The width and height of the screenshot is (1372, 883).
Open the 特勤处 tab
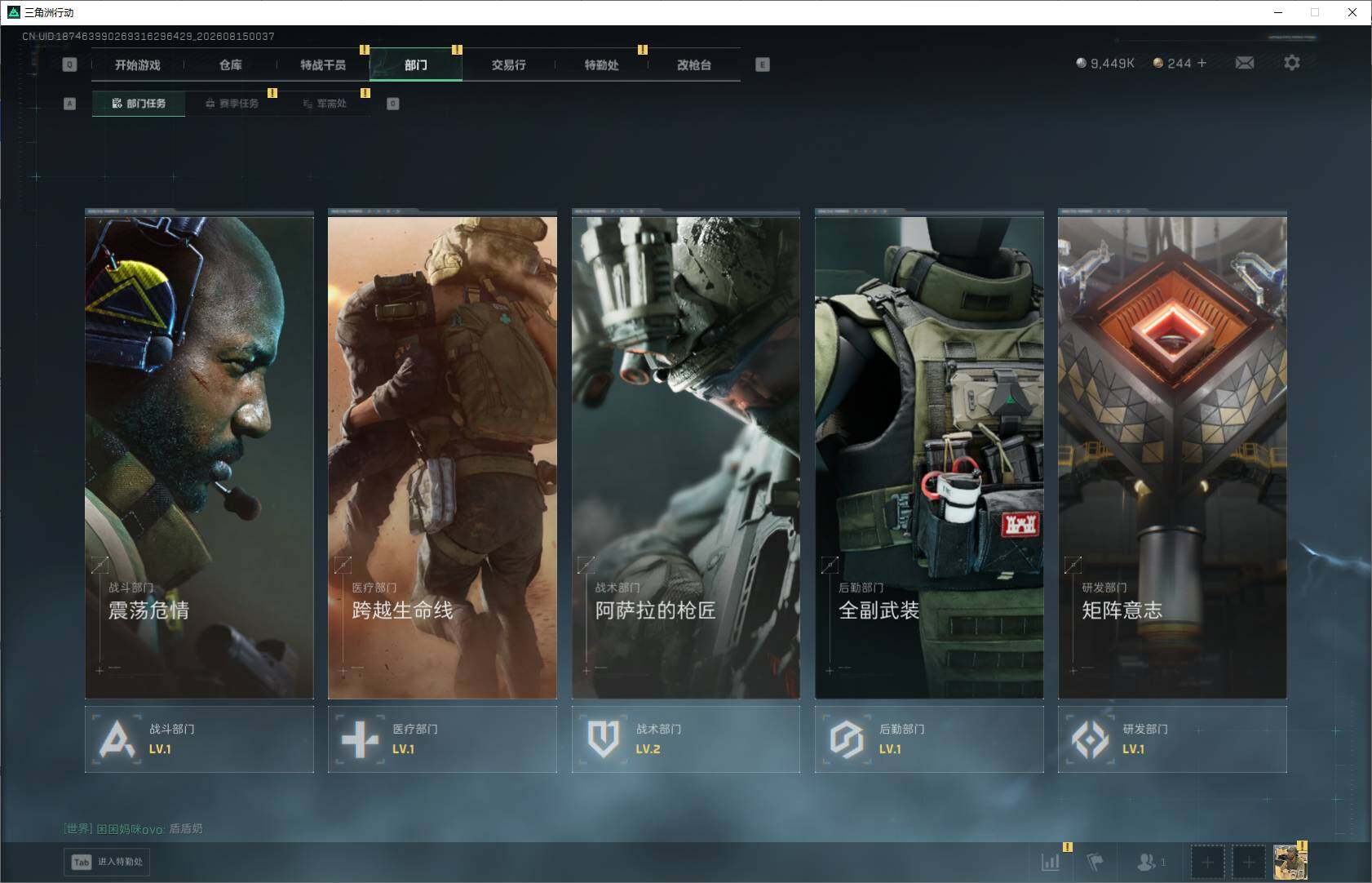tap(602, 64)
